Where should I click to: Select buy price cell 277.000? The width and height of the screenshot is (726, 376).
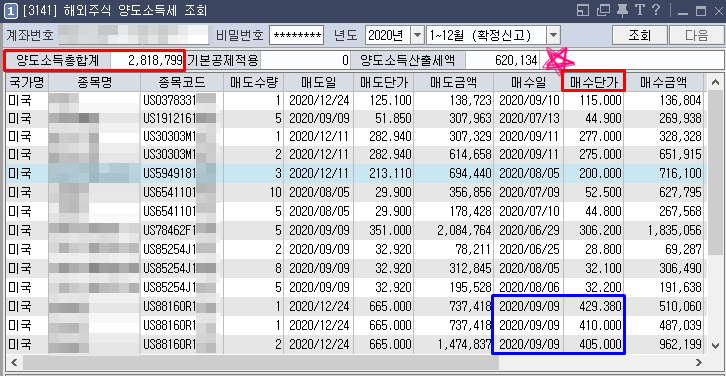pyautogui.click(x=594, y=137)
